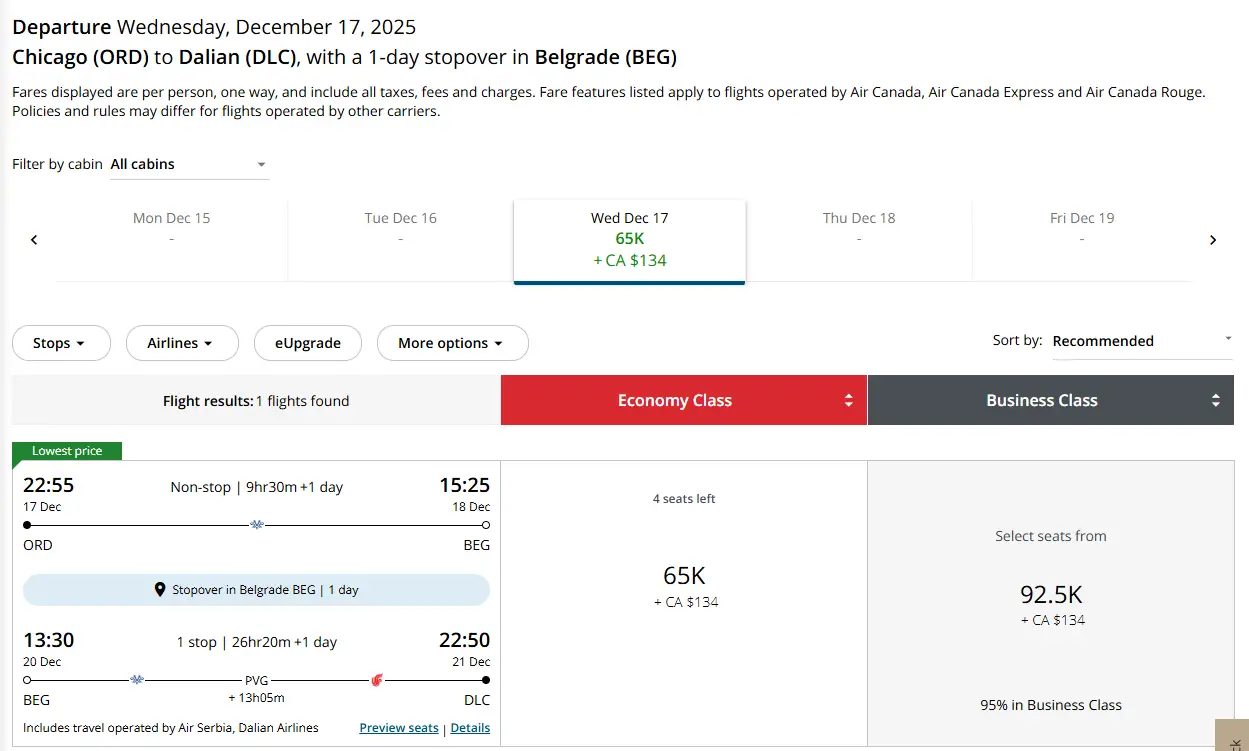Expand the More options dropdown
The width and height of the screenshot is (1249, 751).
pyautogui.click(x=452, y=343)
